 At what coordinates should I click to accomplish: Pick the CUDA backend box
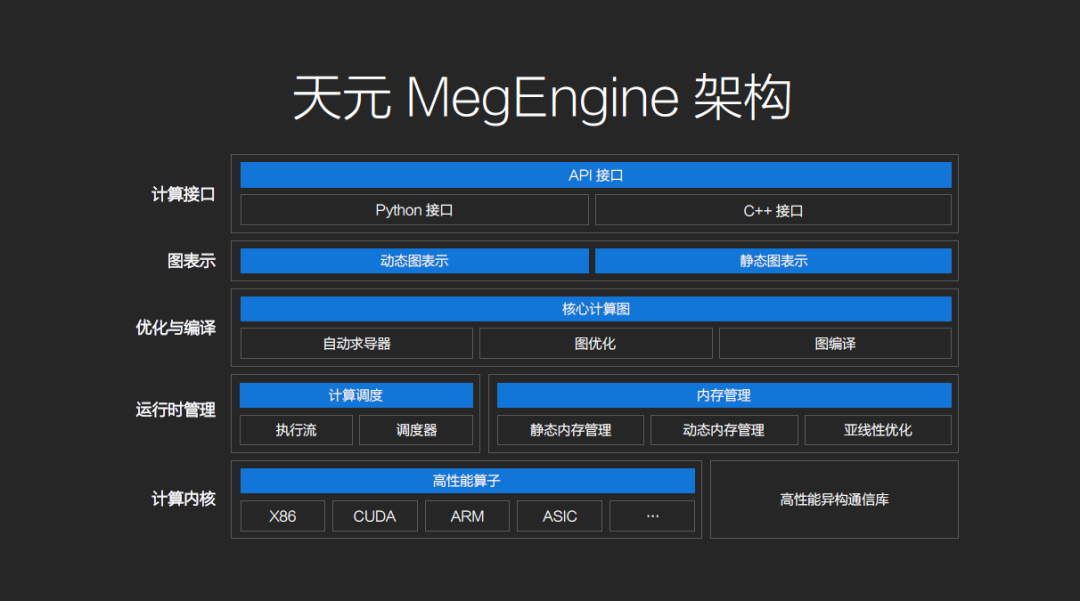(x=375, y=516)
